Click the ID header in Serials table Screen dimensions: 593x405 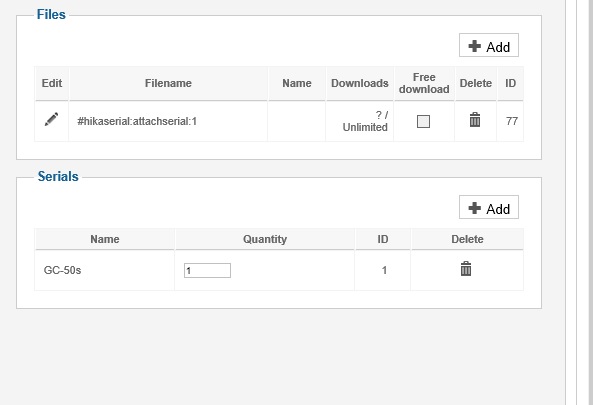[383, 239]
